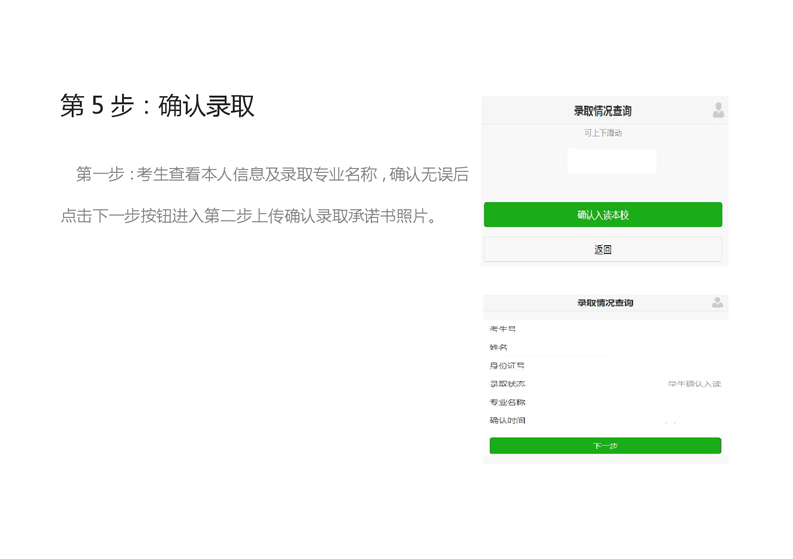
Task: Click the paragraph line starting with 点击下一步按钮
Action: tap(250, 216)
